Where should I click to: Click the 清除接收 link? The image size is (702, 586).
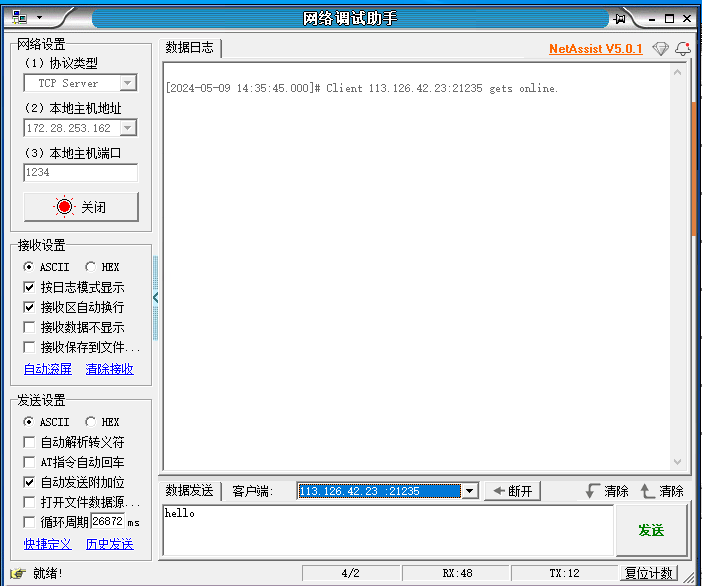pos(110,369)
